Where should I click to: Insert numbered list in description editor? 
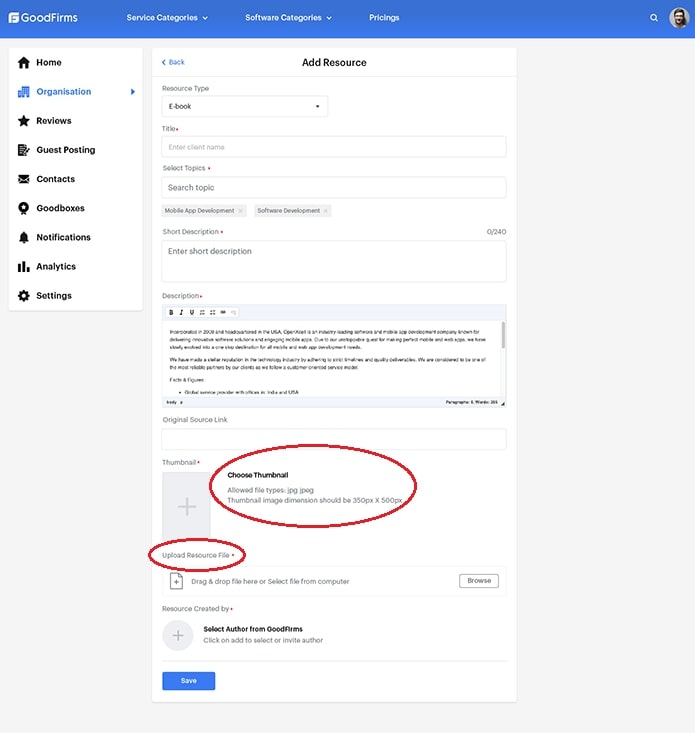coord(202,312)
